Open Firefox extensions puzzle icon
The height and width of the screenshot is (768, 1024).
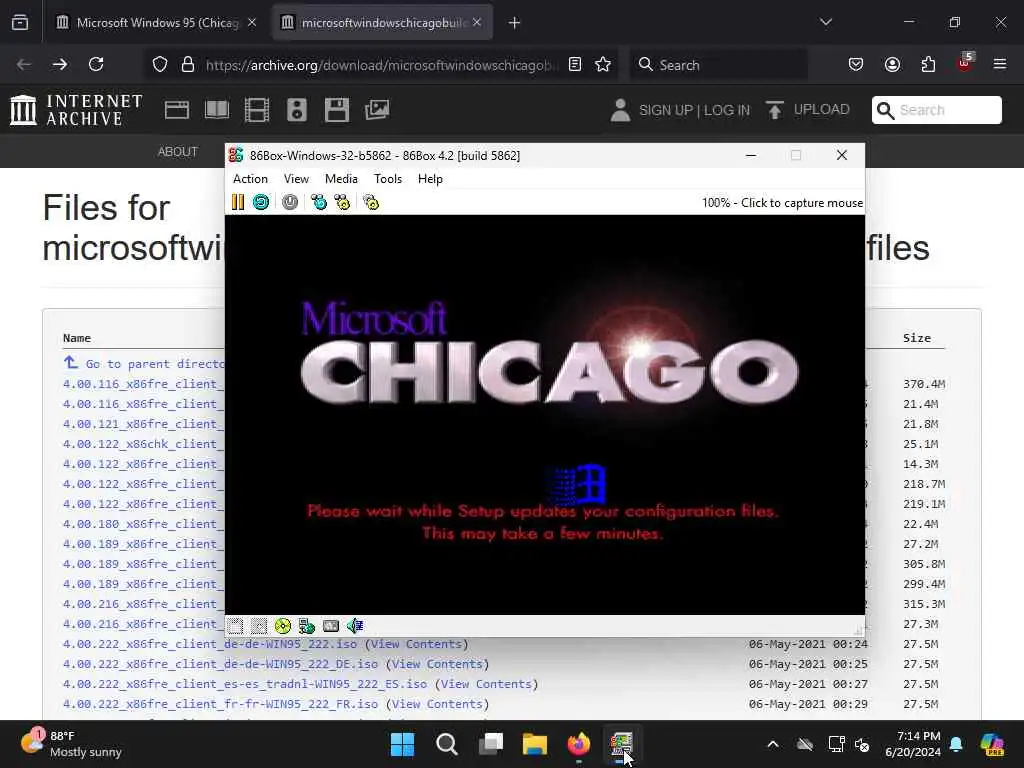(928, 64)
